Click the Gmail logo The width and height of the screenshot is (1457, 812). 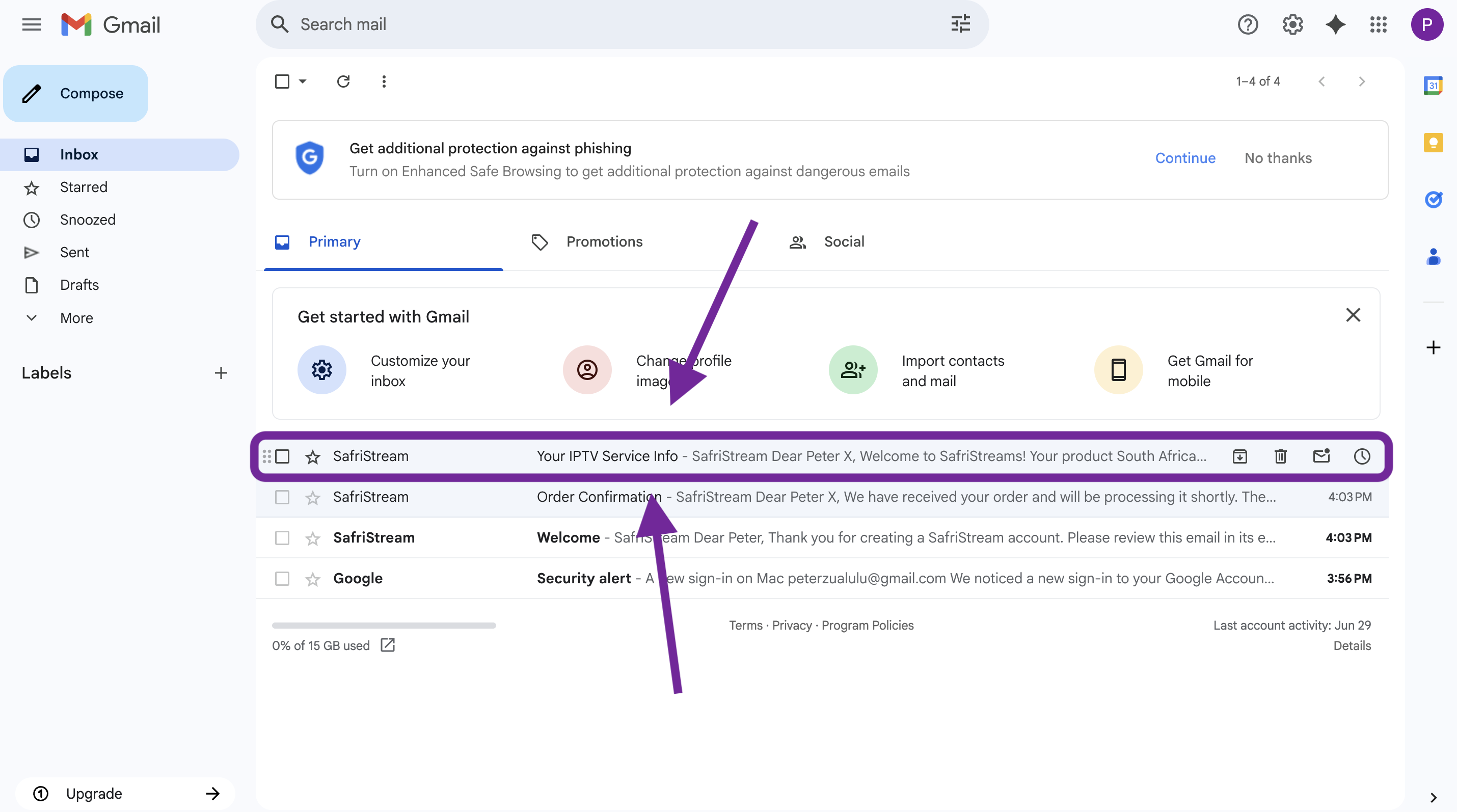[x=111, y=24]
